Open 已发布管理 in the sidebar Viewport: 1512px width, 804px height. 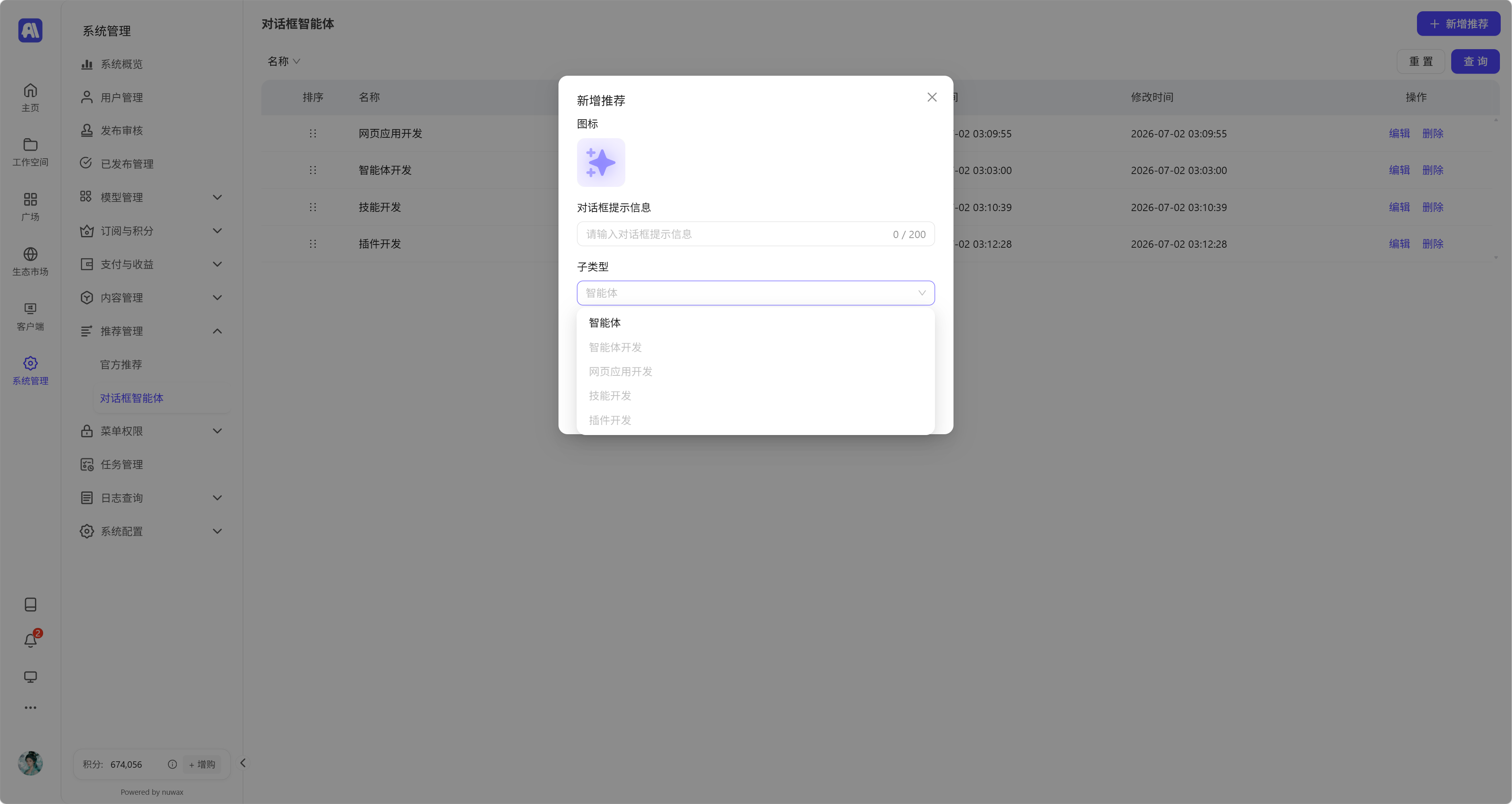151,164
